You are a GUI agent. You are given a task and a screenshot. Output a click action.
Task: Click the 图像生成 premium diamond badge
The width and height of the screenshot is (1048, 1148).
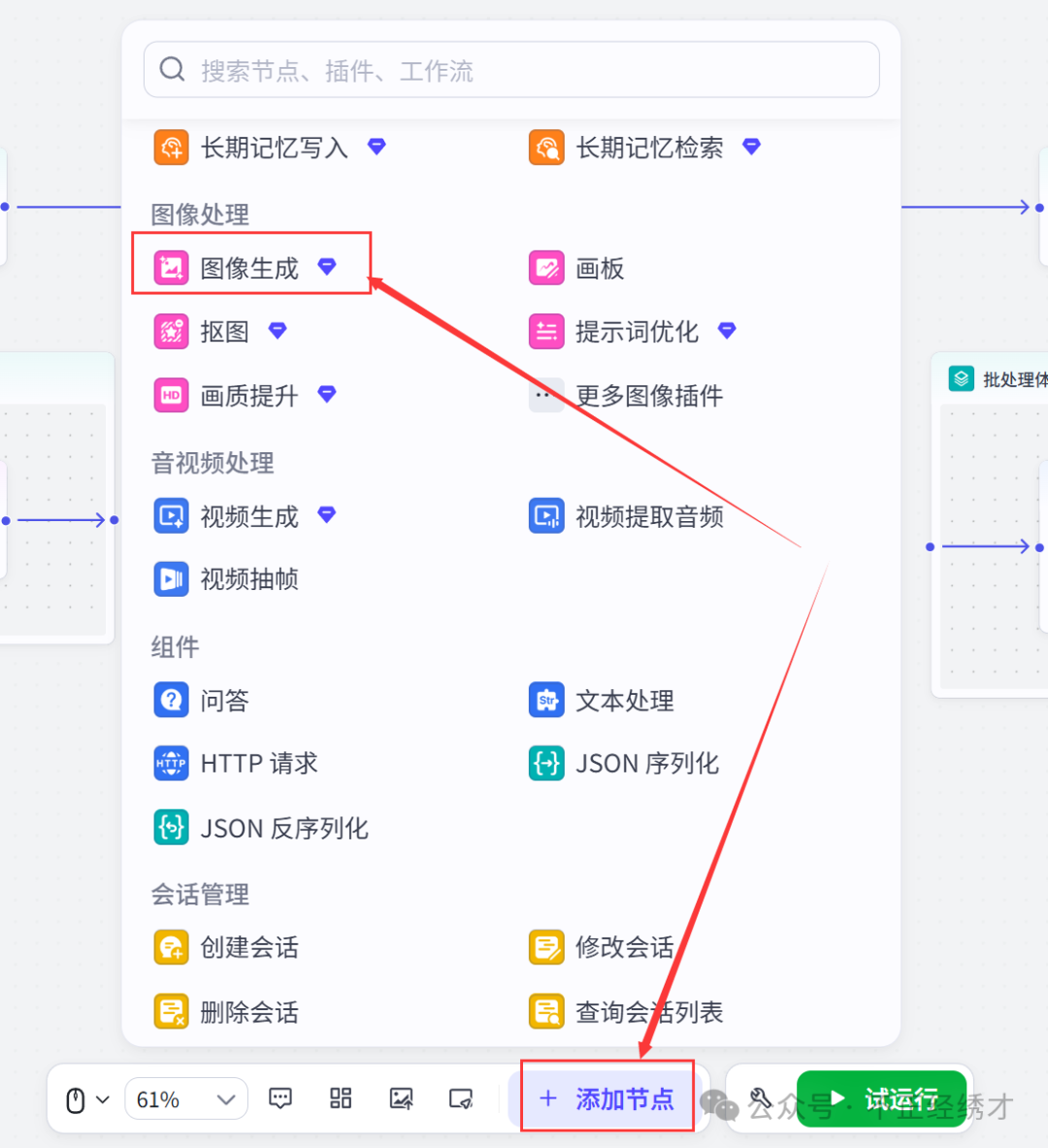327,267
